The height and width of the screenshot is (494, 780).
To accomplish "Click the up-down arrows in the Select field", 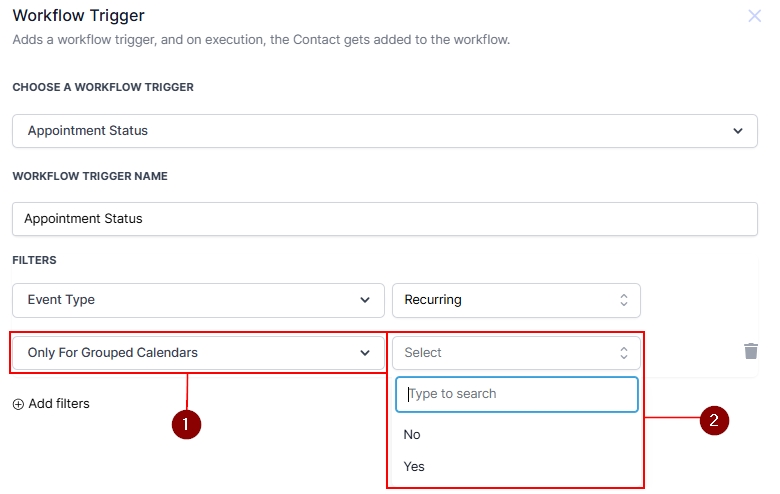I will pos(623,353).
